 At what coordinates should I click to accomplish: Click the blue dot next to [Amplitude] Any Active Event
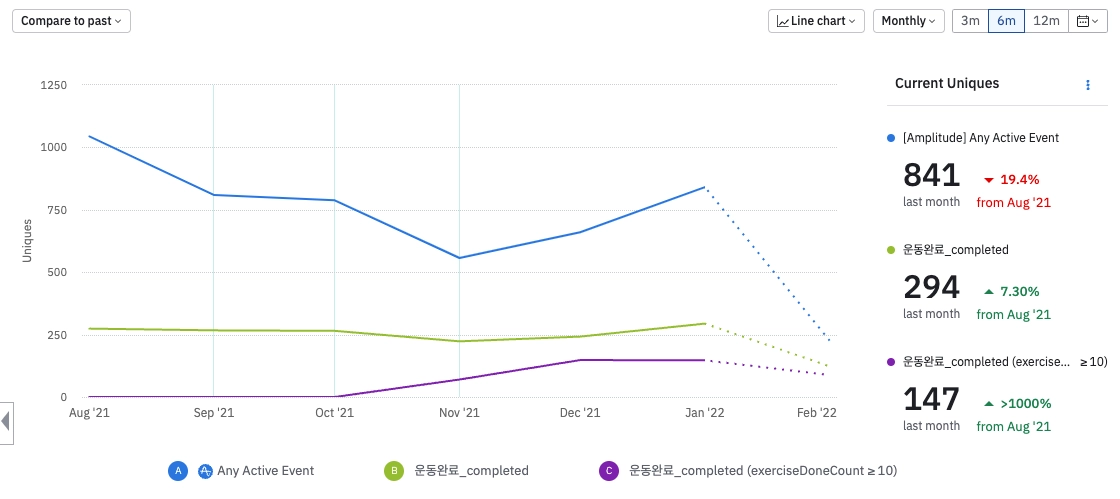pos(891,138)
